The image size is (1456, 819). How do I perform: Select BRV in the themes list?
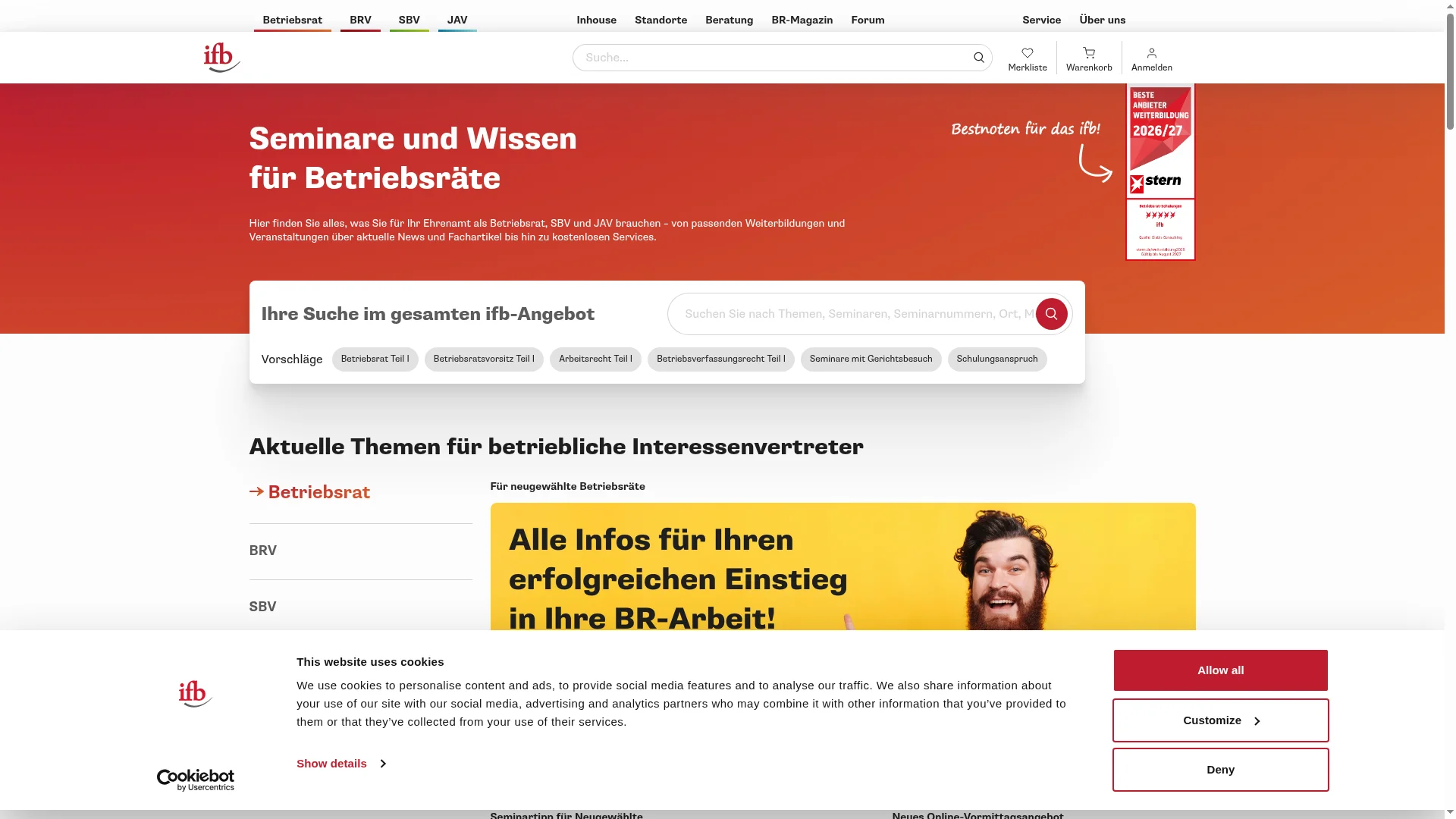pos(263,551)
